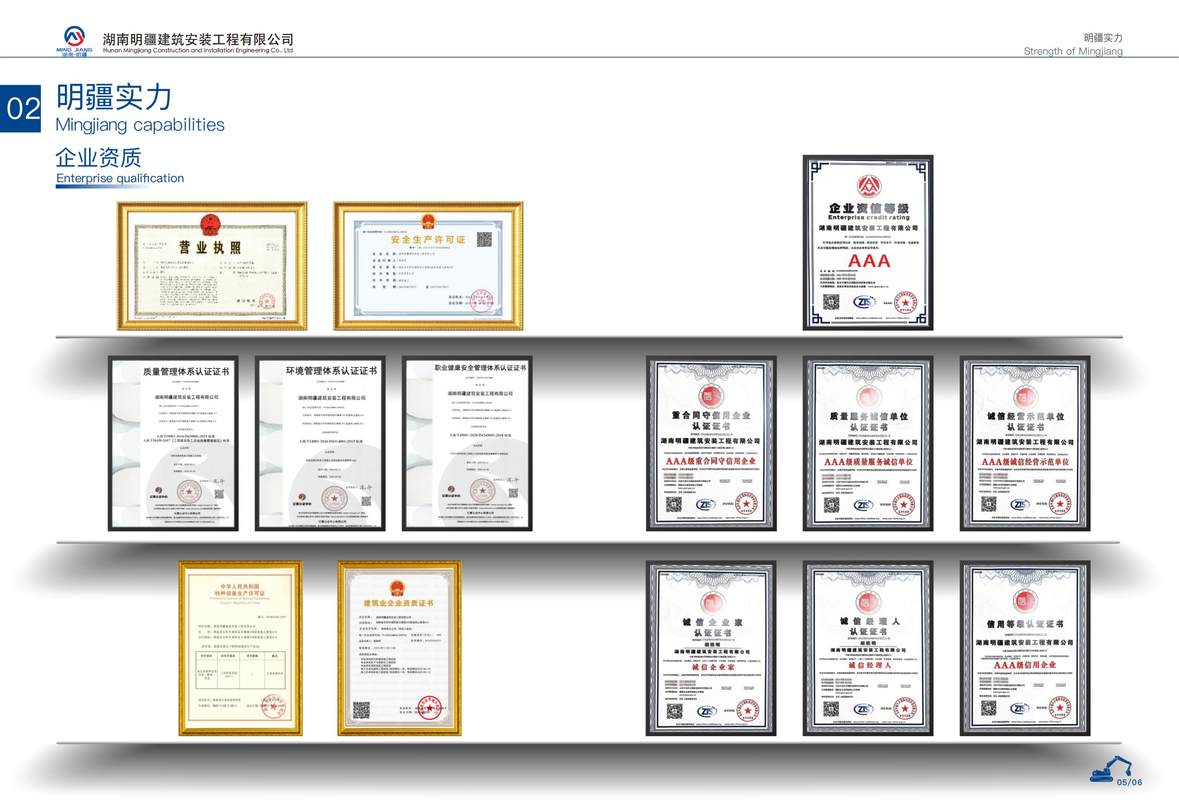The height and width of the screenshot is (800, 1179).
Task: Open the 特种设备生产许可证 certificate
Action: point(240,647)
